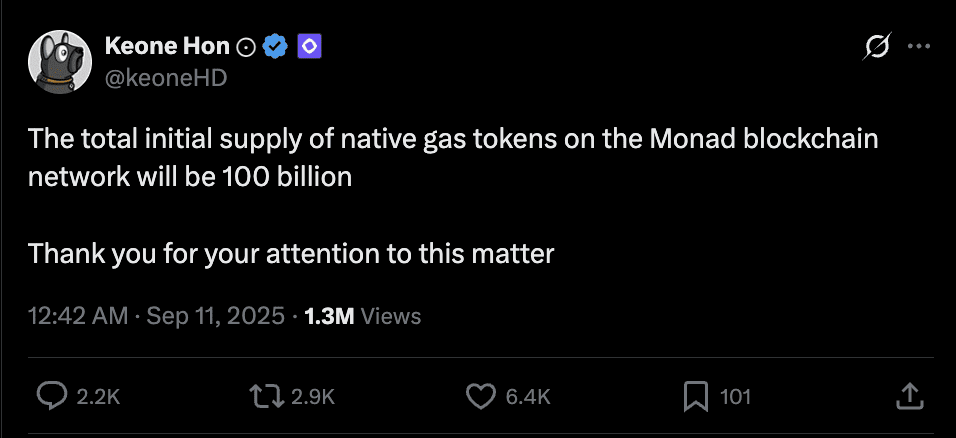Image resolution: width=956 pixels, height=438 pixels.
Task: Open the three-dot more options menu
Action: click(x=918, y=46)
